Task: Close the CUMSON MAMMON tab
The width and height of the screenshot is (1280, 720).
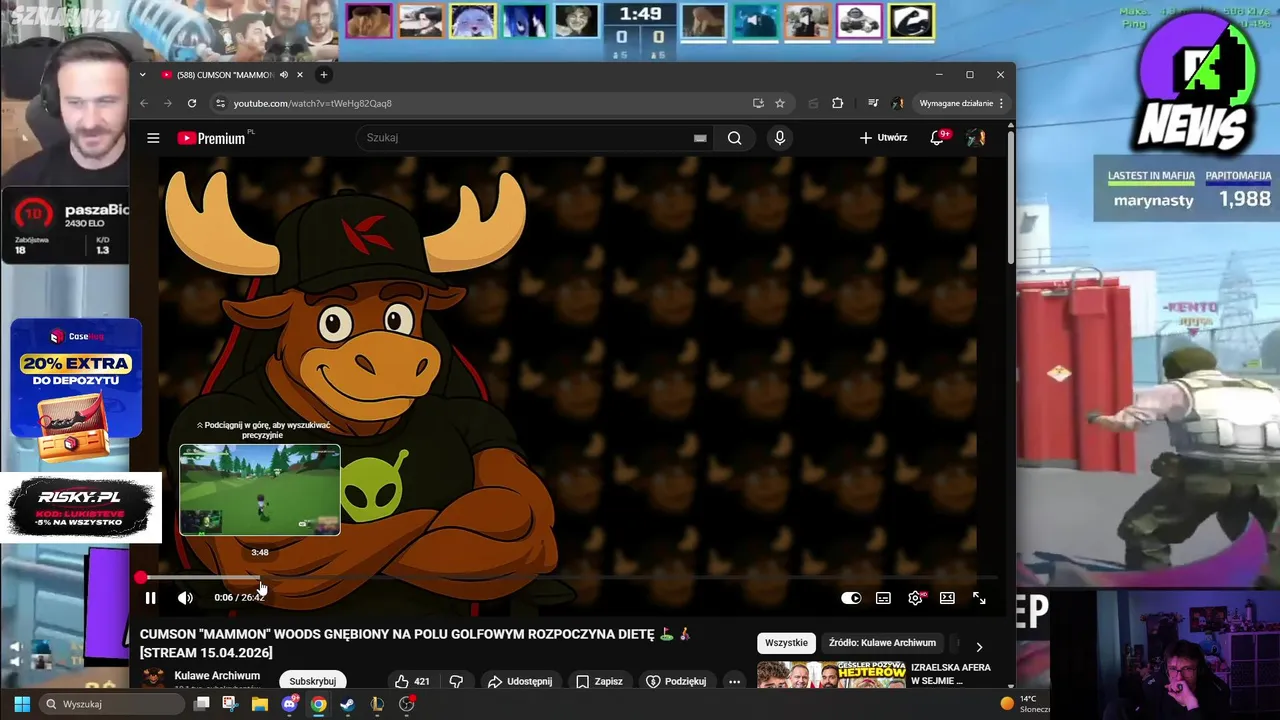Action: pyautogui.click(x=300, y=75)
